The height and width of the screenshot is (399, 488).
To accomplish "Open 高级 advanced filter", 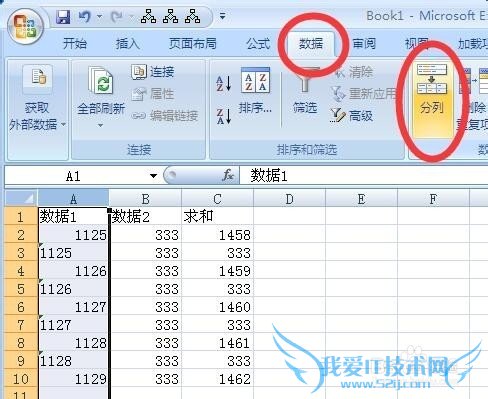I will (x=351, y=116).
